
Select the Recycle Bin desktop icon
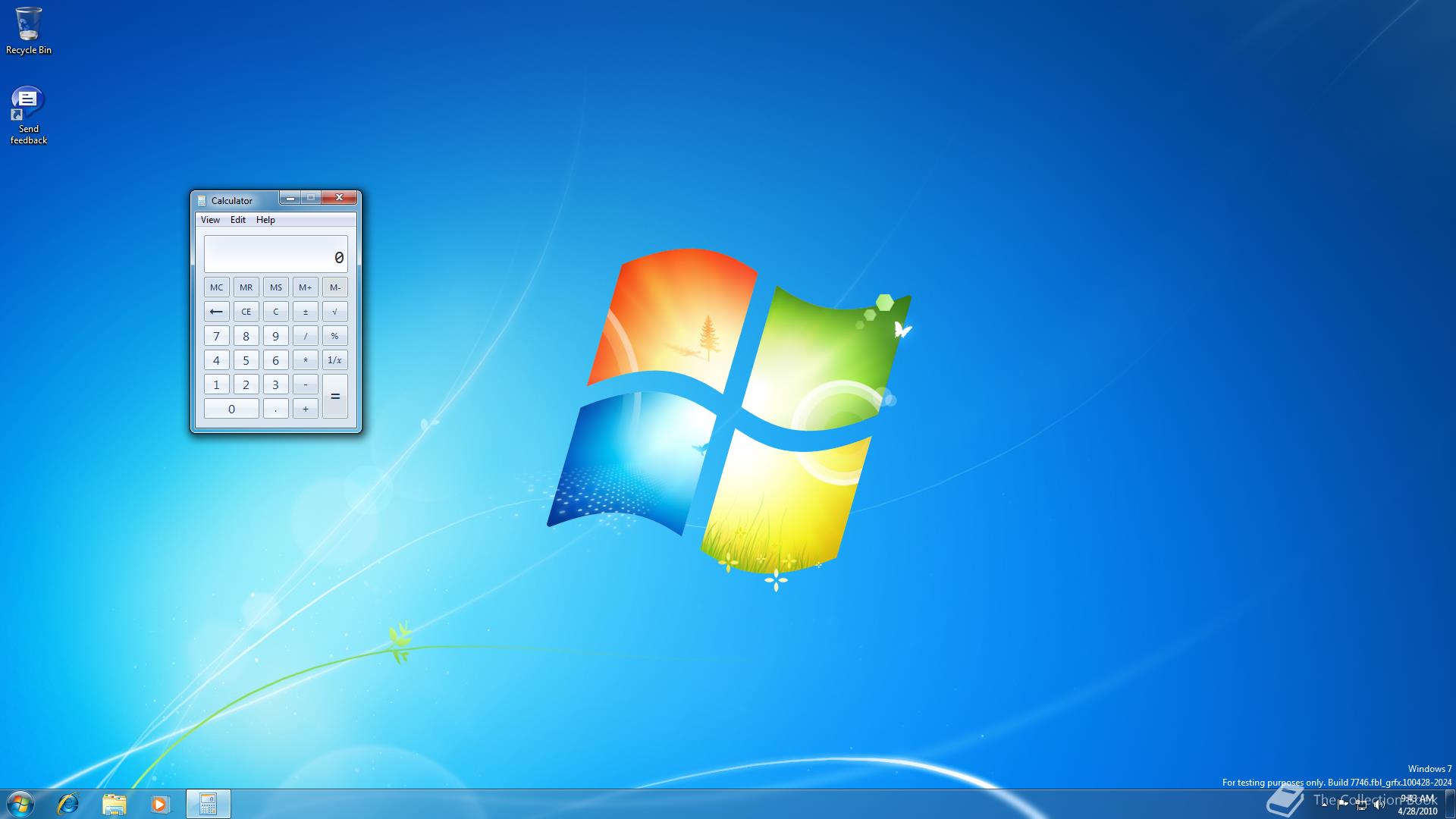tap(29, 30)
